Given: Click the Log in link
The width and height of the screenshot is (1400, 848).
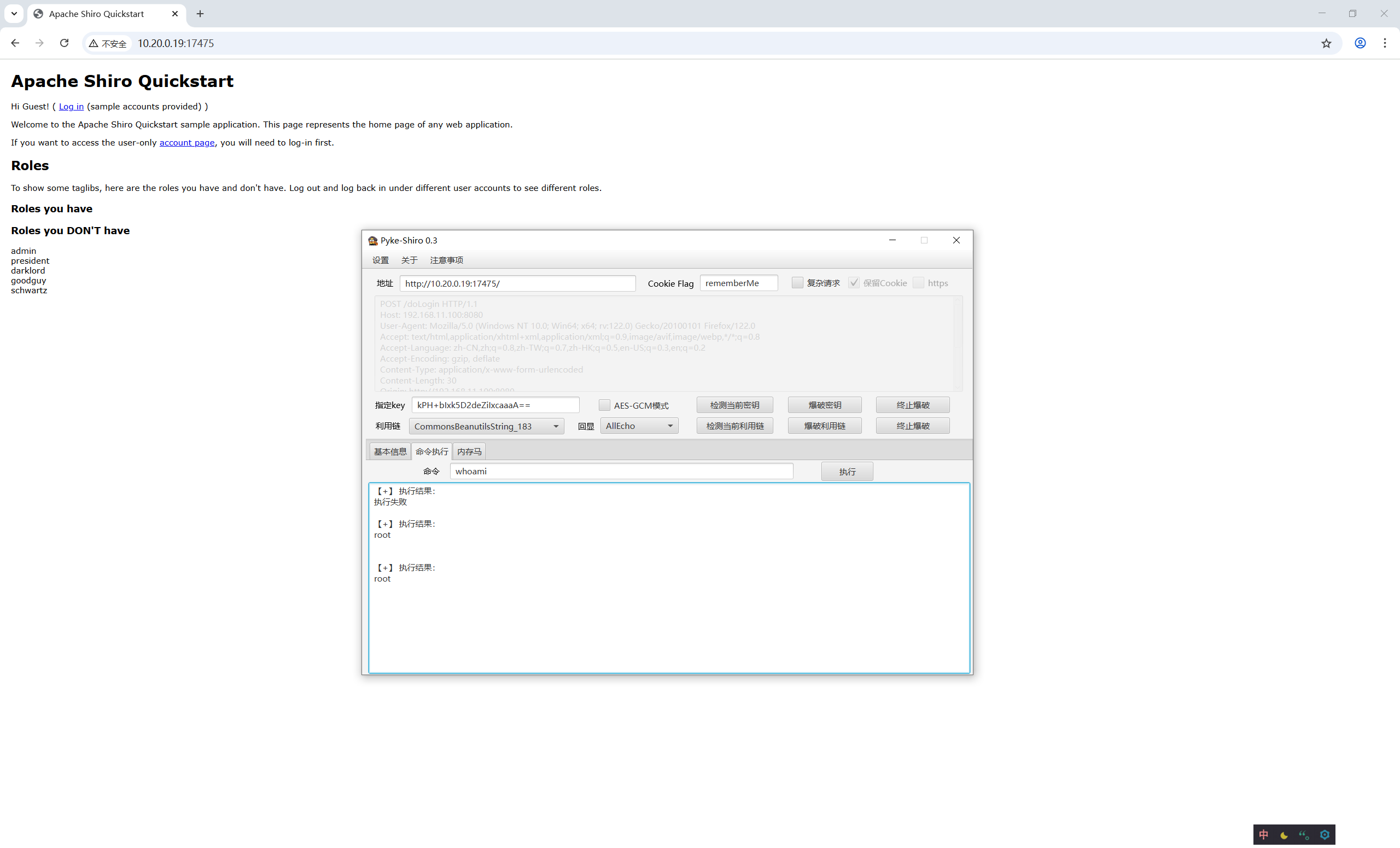Looking at the screenshot, I should tap(71, 106).
